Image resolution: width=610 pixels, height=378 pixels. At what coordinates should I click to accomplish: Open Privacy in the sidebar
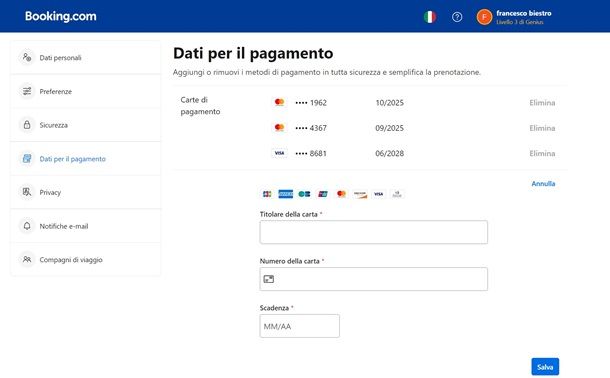click(x=86, y=192)
